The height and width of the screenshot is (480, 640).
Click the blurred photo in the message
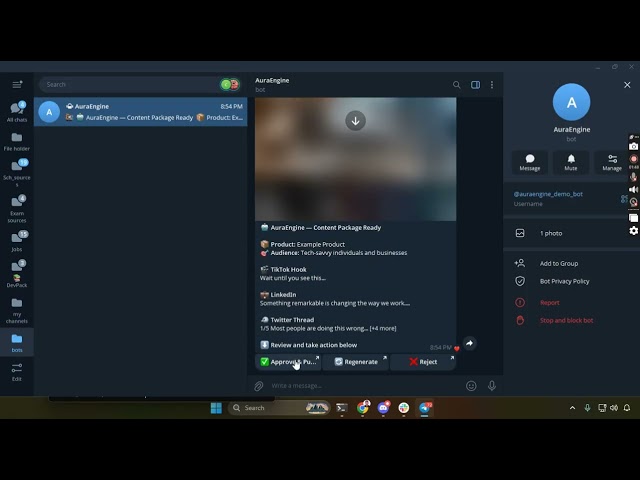[x=356, y=159]
